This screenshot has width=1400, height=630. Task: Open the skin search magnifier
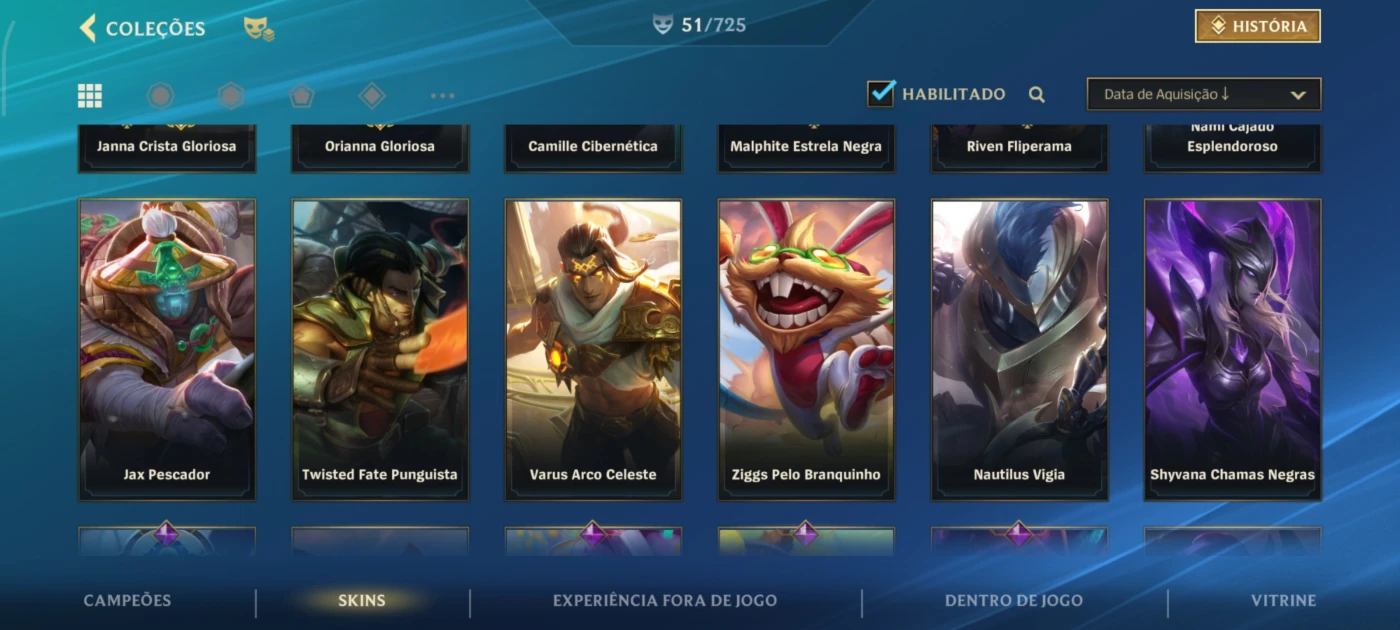[x=1037, y=95]
